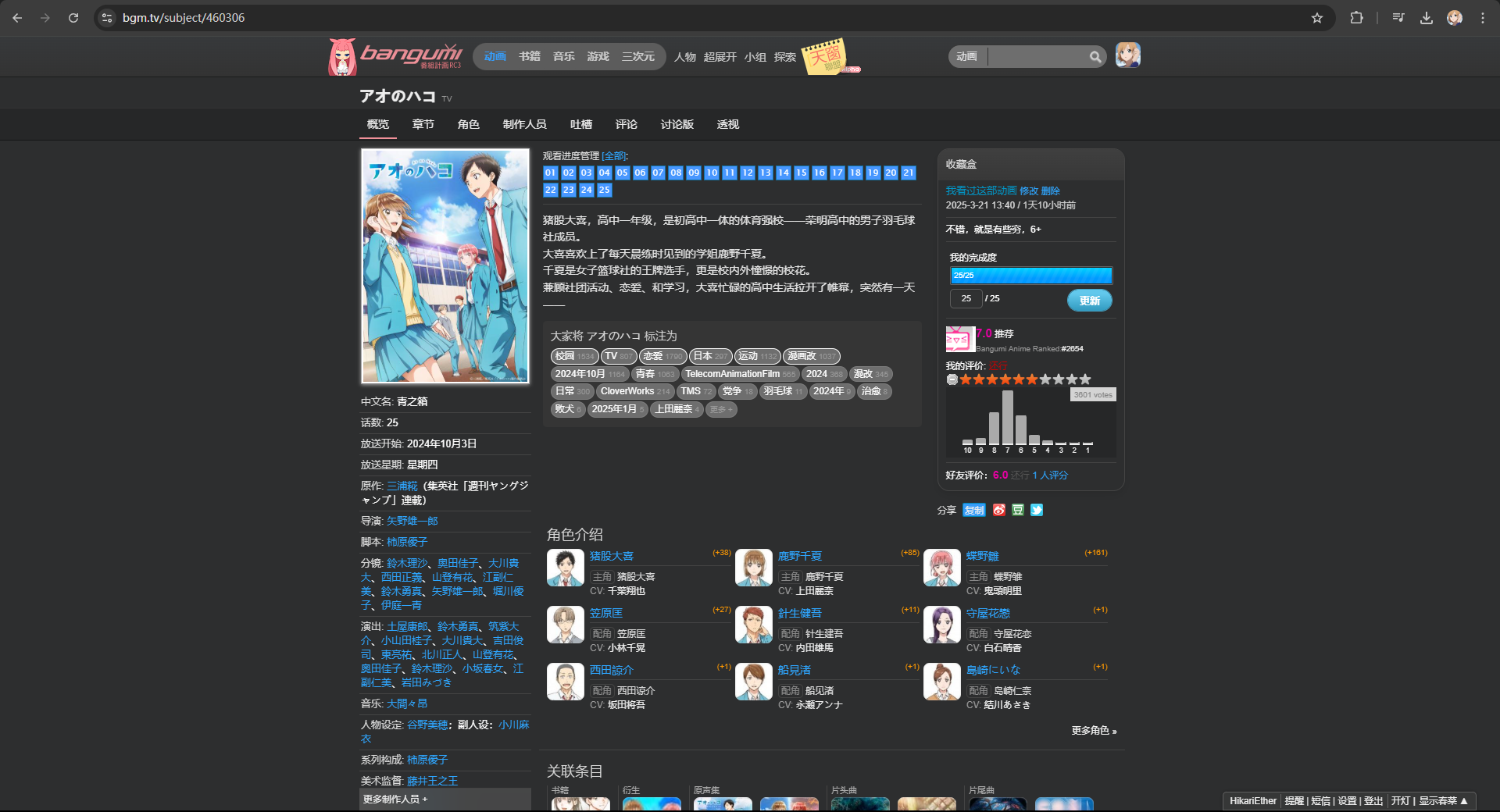This screenshot has height=812, width=1500.
Task: Click the remove-rating icon before the stars
Action: (952, 379)
